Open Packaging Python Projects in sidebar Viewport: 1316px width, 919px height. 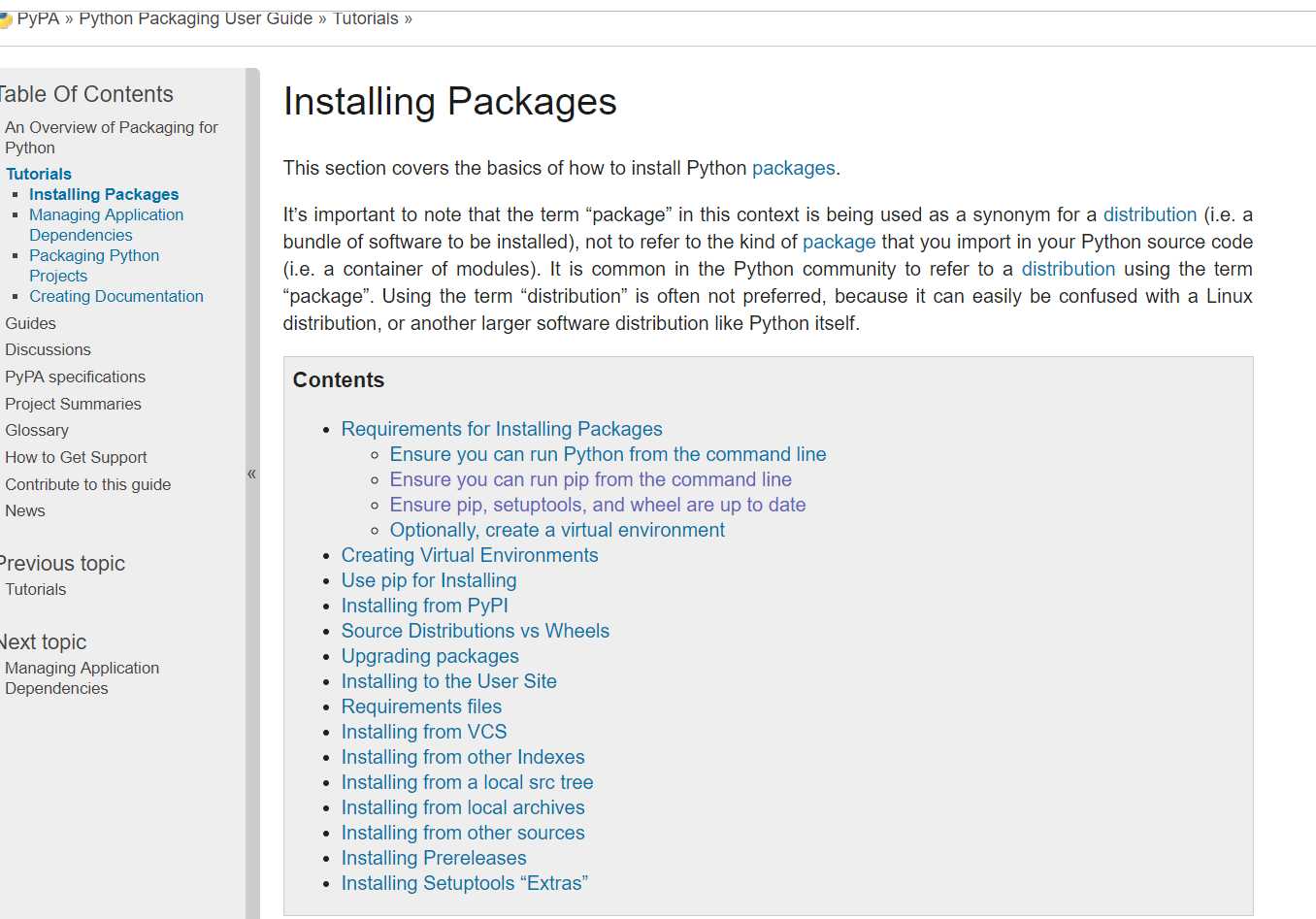pos(94,266)
